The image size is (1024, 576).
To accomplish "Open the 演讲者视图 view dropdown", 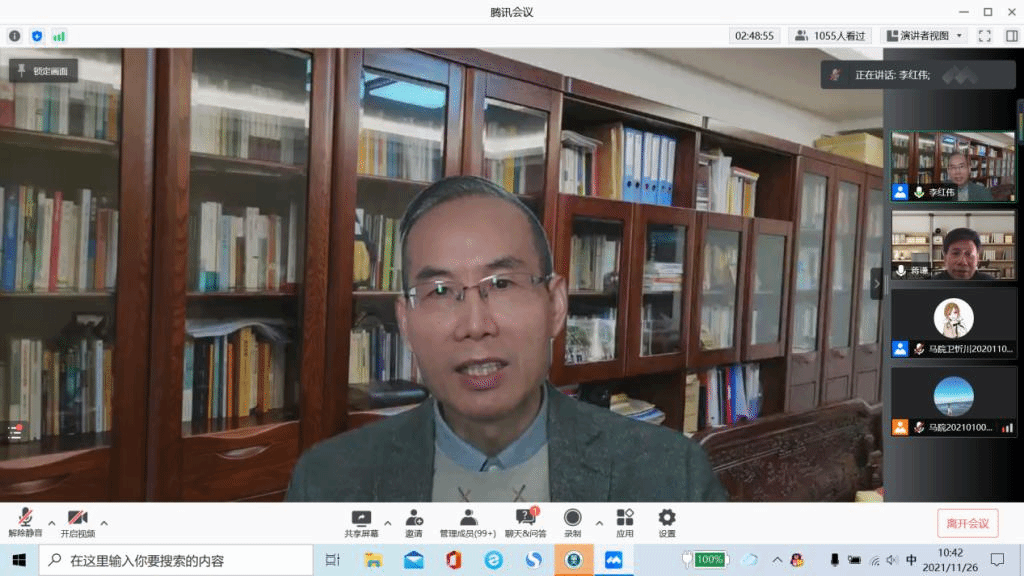I will pos(923,35).
